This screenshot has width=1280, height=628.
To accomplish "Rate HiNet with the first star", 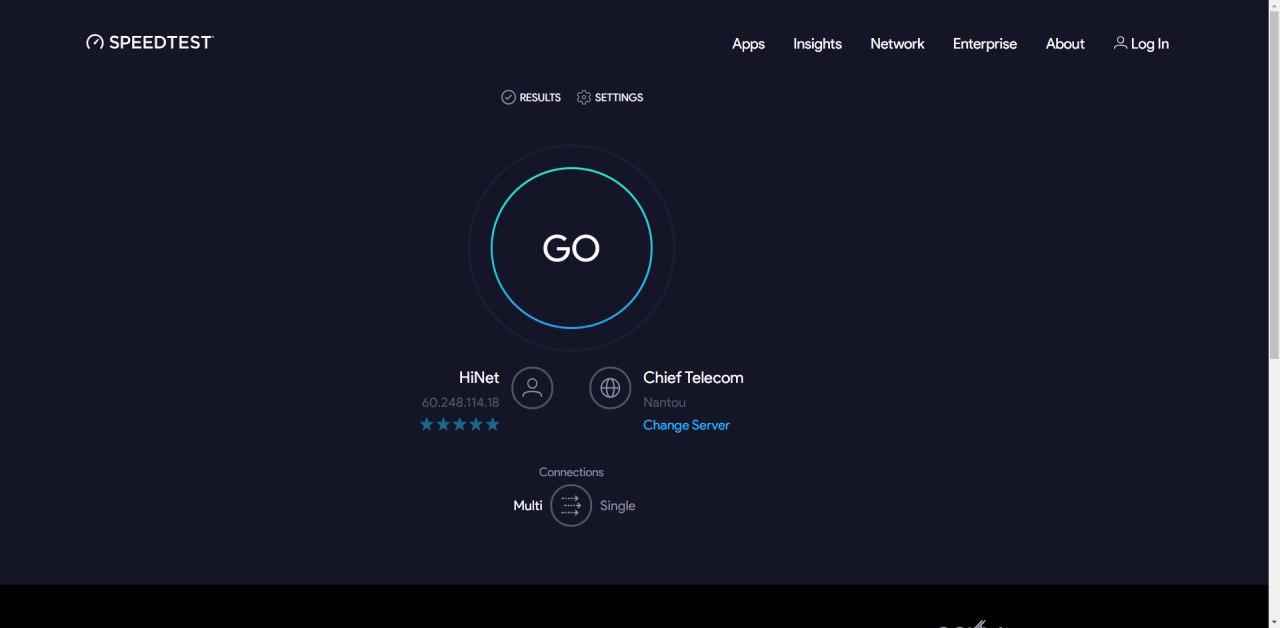I will click(x=427, y=424).
